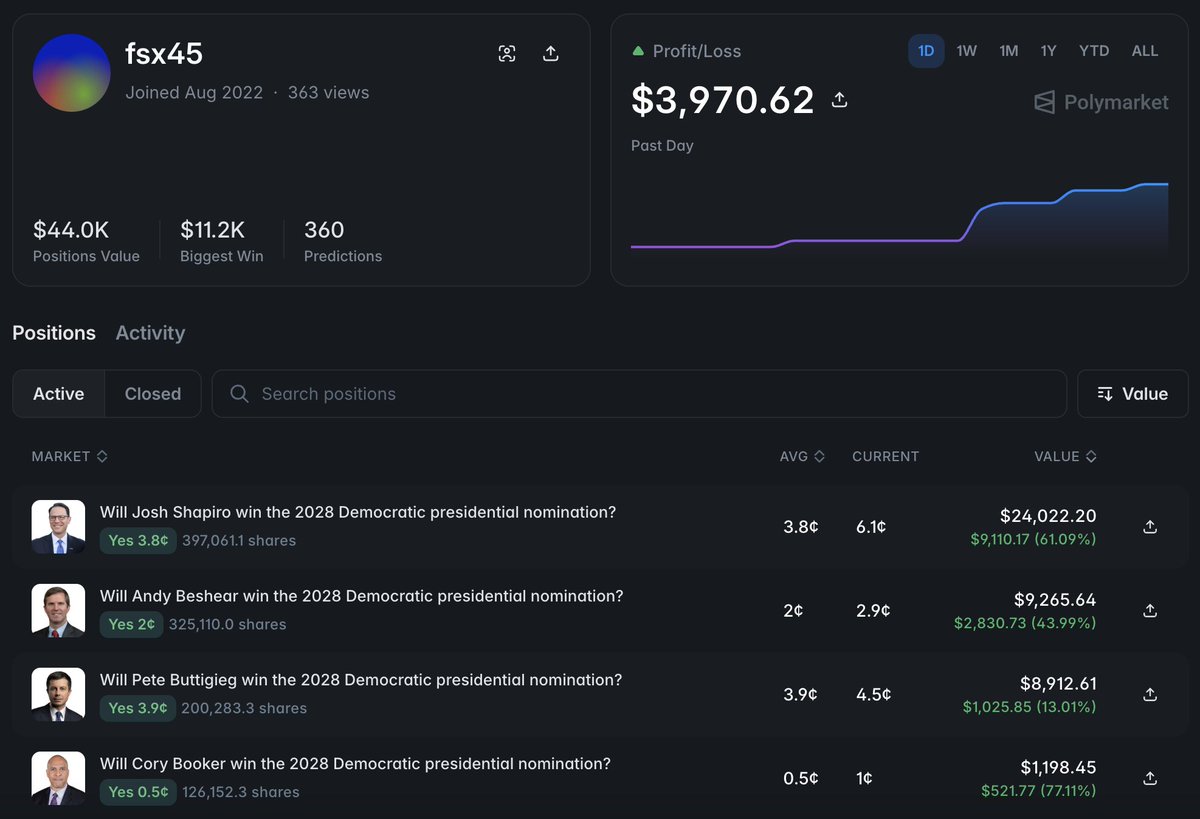Screen dimensions: 1200x819
Task: Select the 1W time range
Action: [x=966, y=51]
